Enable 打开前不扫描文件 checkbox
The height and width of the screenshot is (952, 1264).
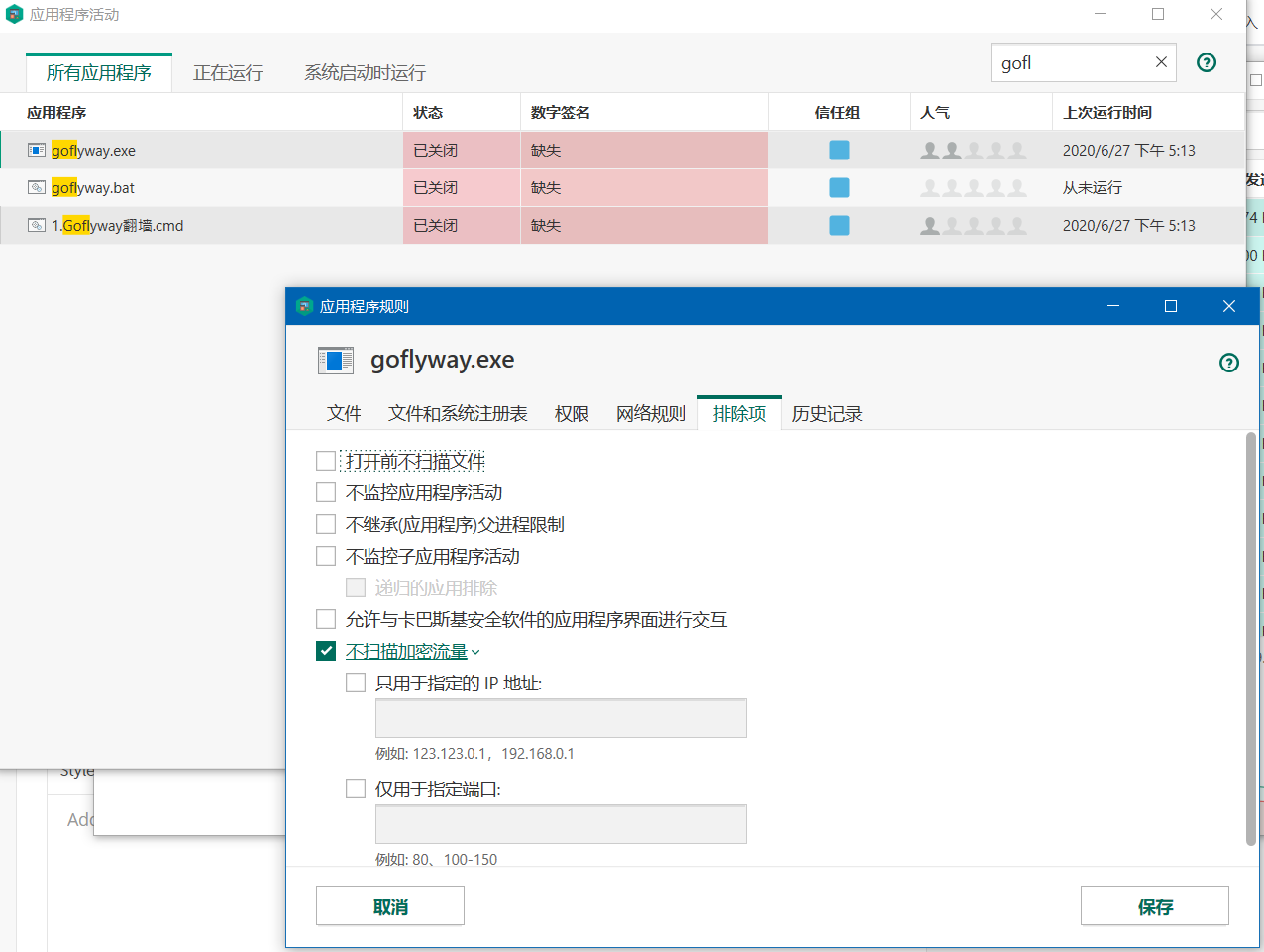326,461
